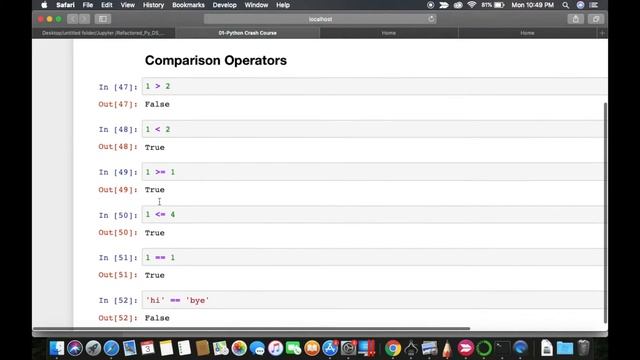Switch to 01-Python Crash Course tab
This screenshot has width=640, height=360.
click(247, 33)
